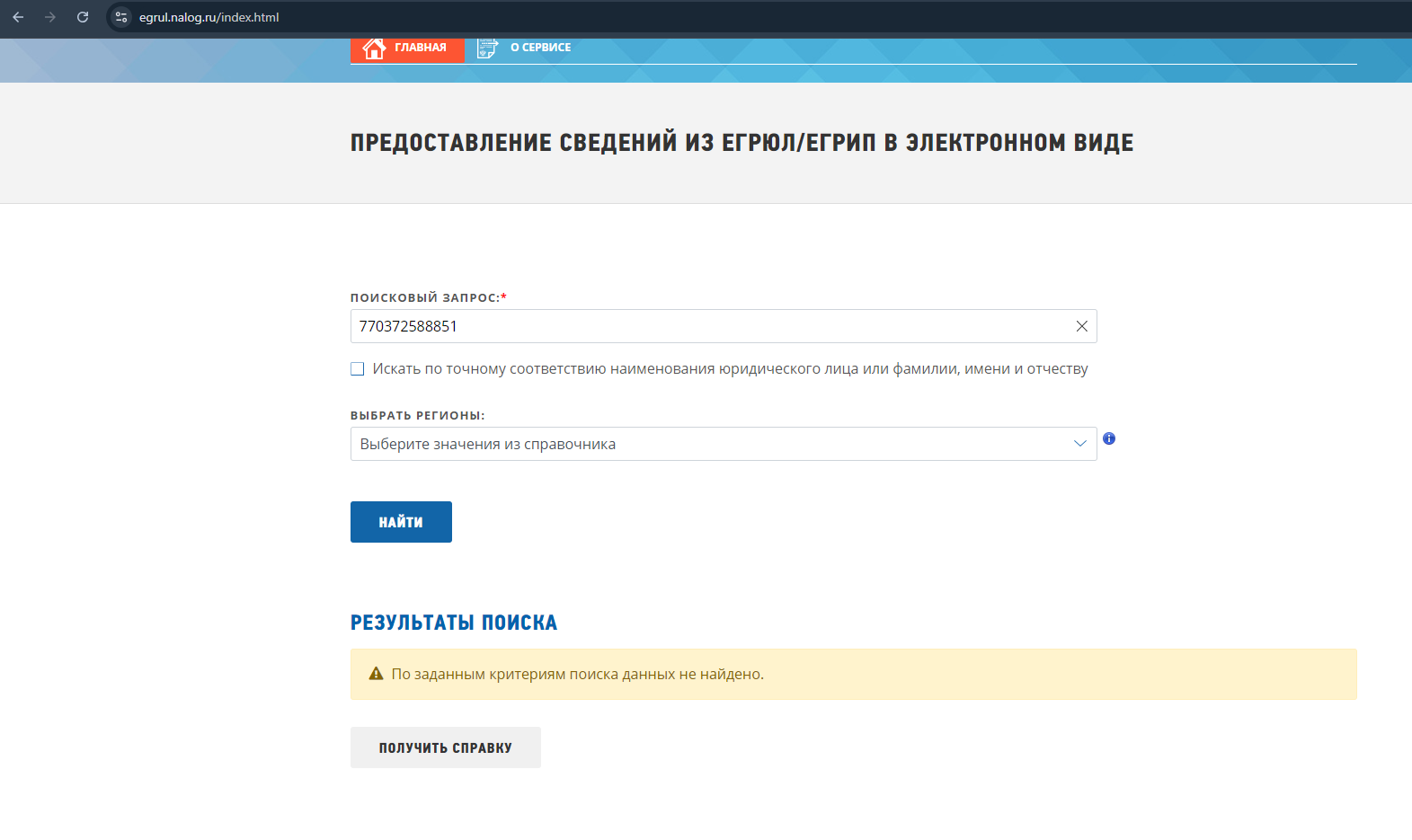
Task: Click the address bar URL egrul.nalog.ru/index.html
Action: coord(209,17)
